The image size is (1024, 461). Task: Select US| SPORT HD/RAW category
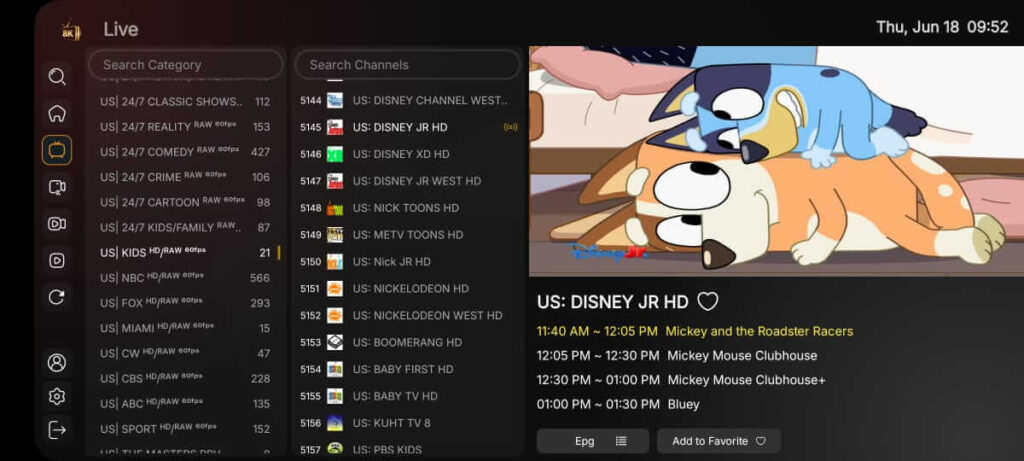click(185, 429)
